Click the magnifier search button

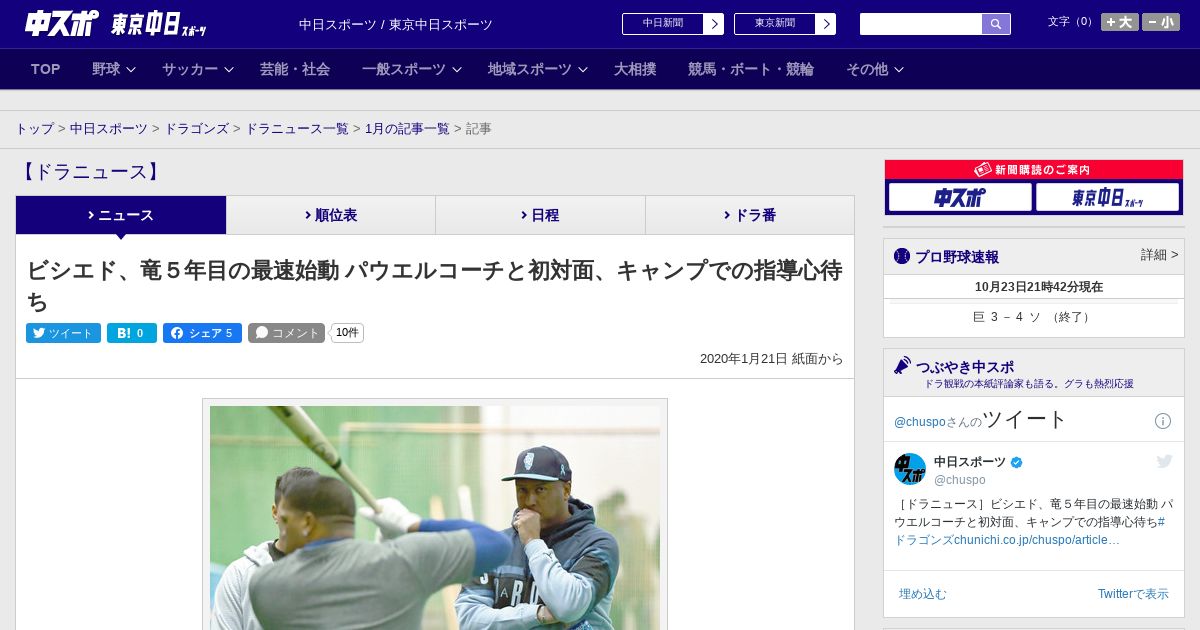(996, 24)
